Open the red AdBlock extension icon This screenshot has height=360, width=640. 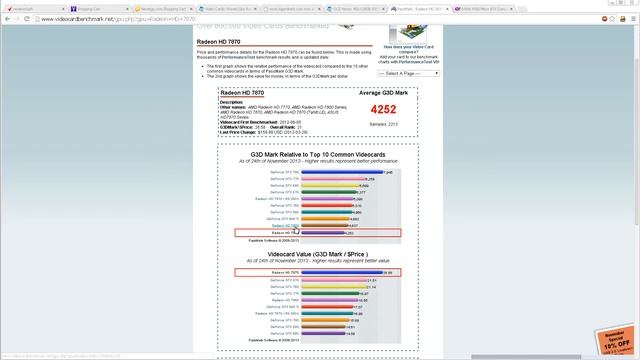tap(604, 19)
